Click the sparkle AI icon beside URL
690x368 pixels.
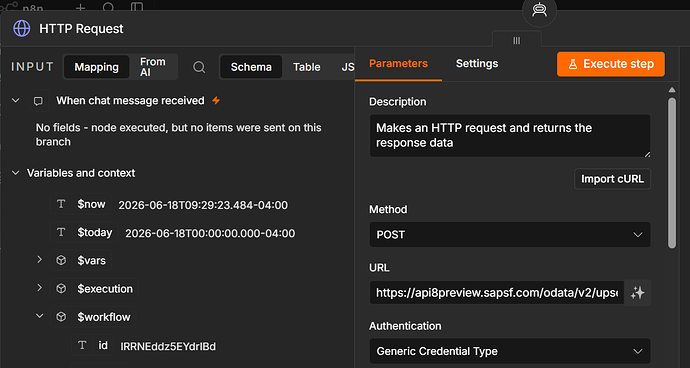point(637,293)
